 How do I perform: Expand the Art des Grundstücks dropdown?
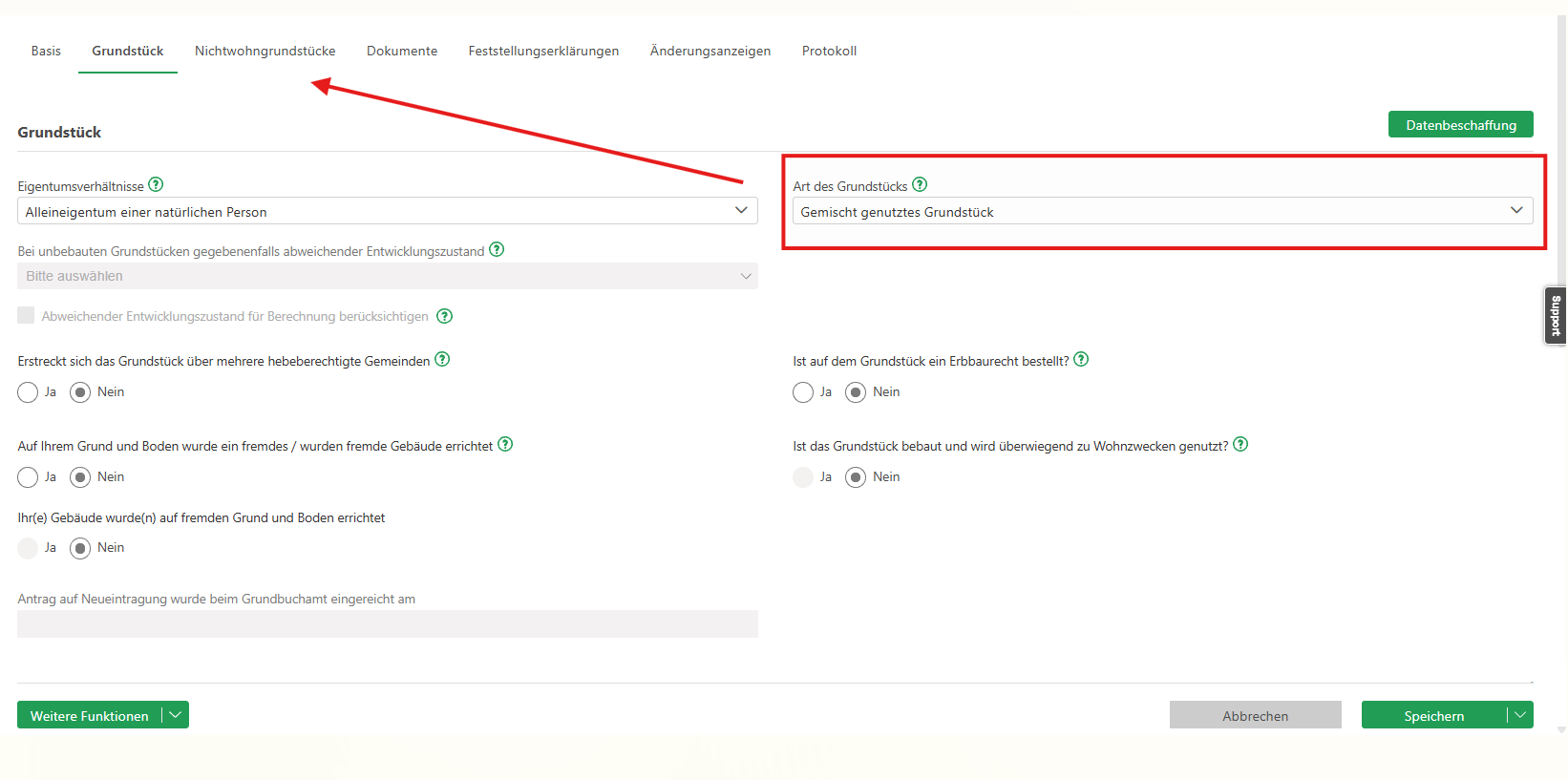coord(1162,211)
